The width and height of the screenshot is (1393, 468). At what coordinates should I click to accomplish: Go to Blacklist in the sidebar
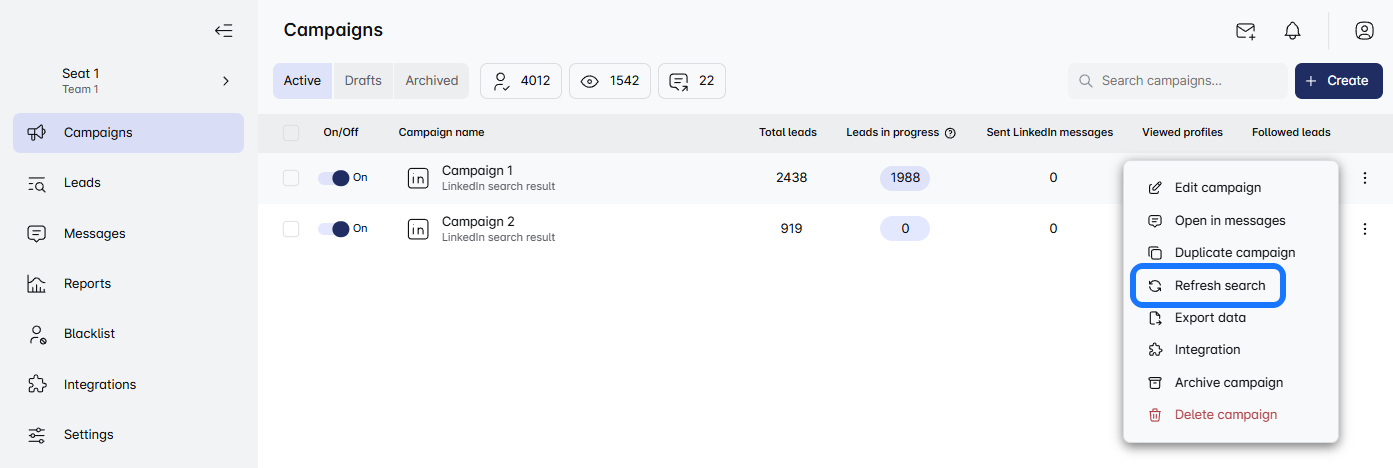[x=90, y=334]
